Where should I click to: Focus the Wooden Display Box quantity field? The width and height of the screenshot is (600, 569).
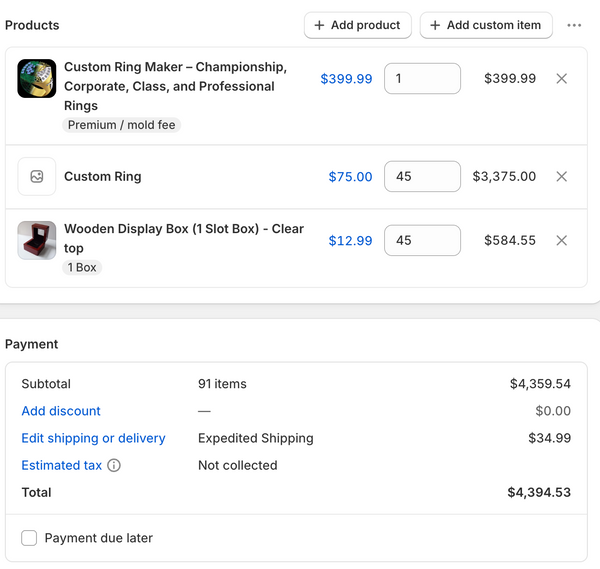tap(422, 240)
